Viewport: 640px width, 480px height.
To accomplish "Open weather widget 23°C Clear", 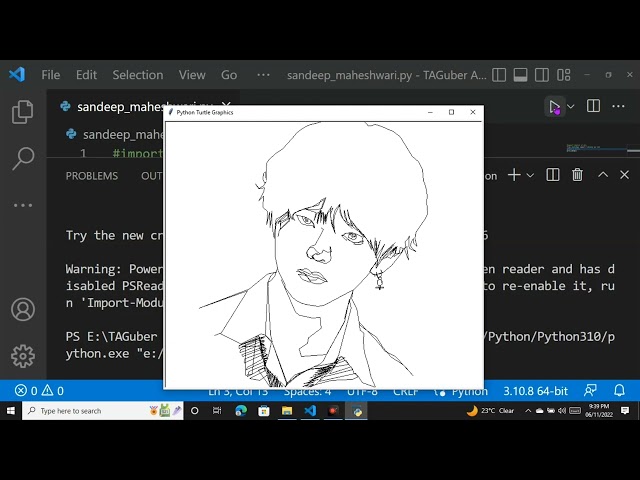I will 491,411.
